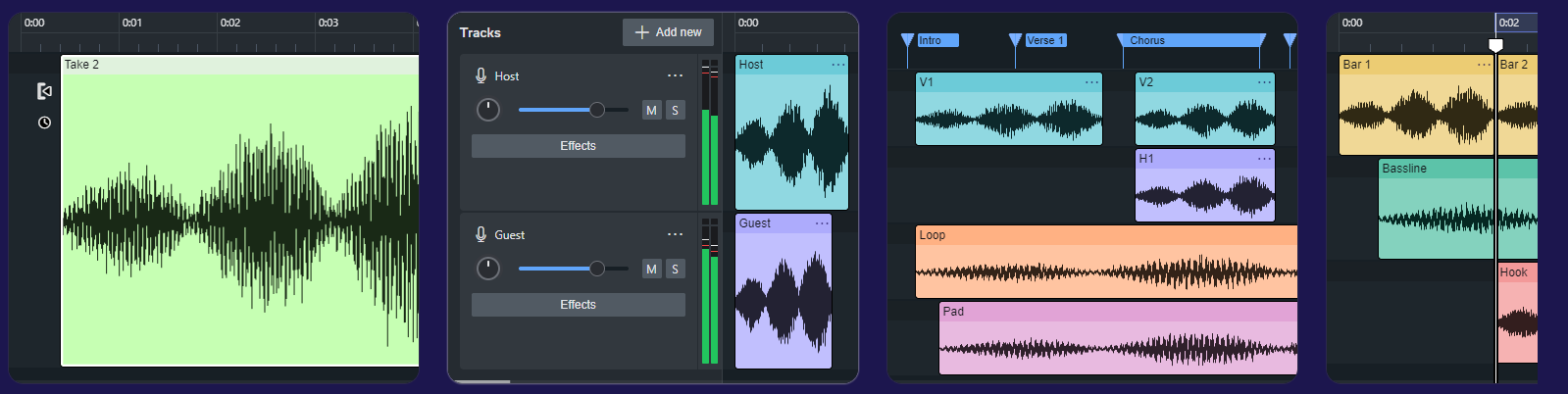This screenshot has width=1568, height=394.
Task: Open the Host clip options menu
Action: click(837, 65)
